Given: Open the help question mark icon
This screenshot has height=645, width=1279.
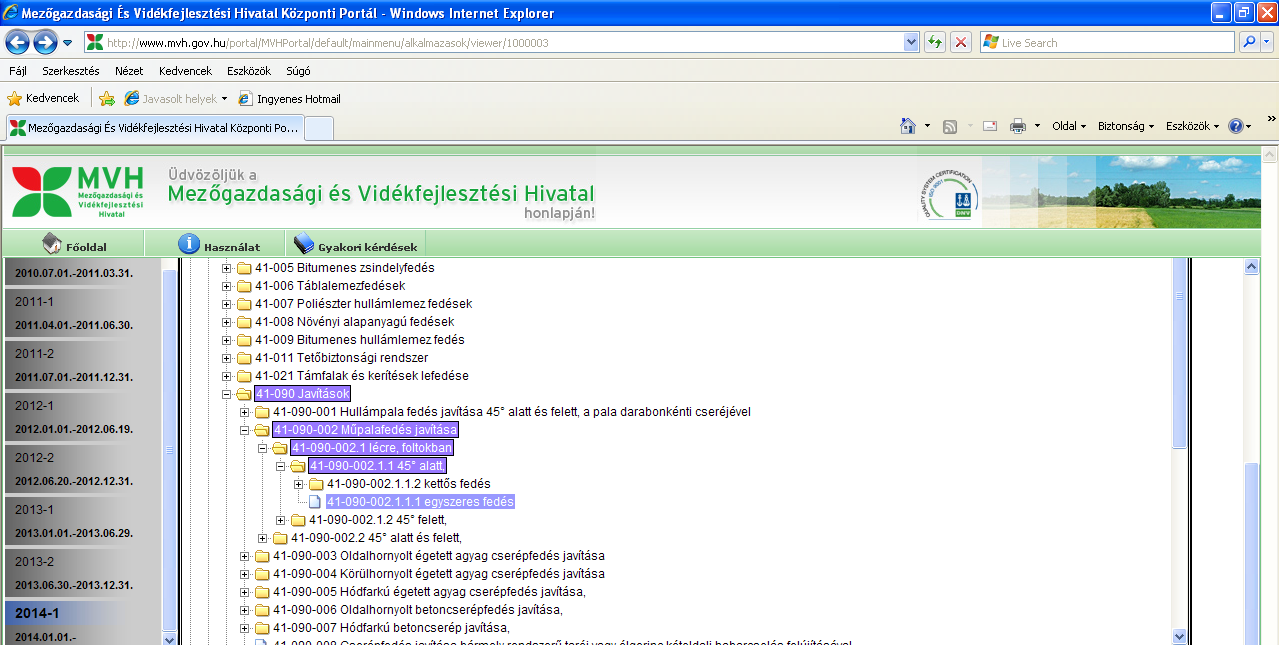Looking at the screenshot, I should tap(1236, 126).
